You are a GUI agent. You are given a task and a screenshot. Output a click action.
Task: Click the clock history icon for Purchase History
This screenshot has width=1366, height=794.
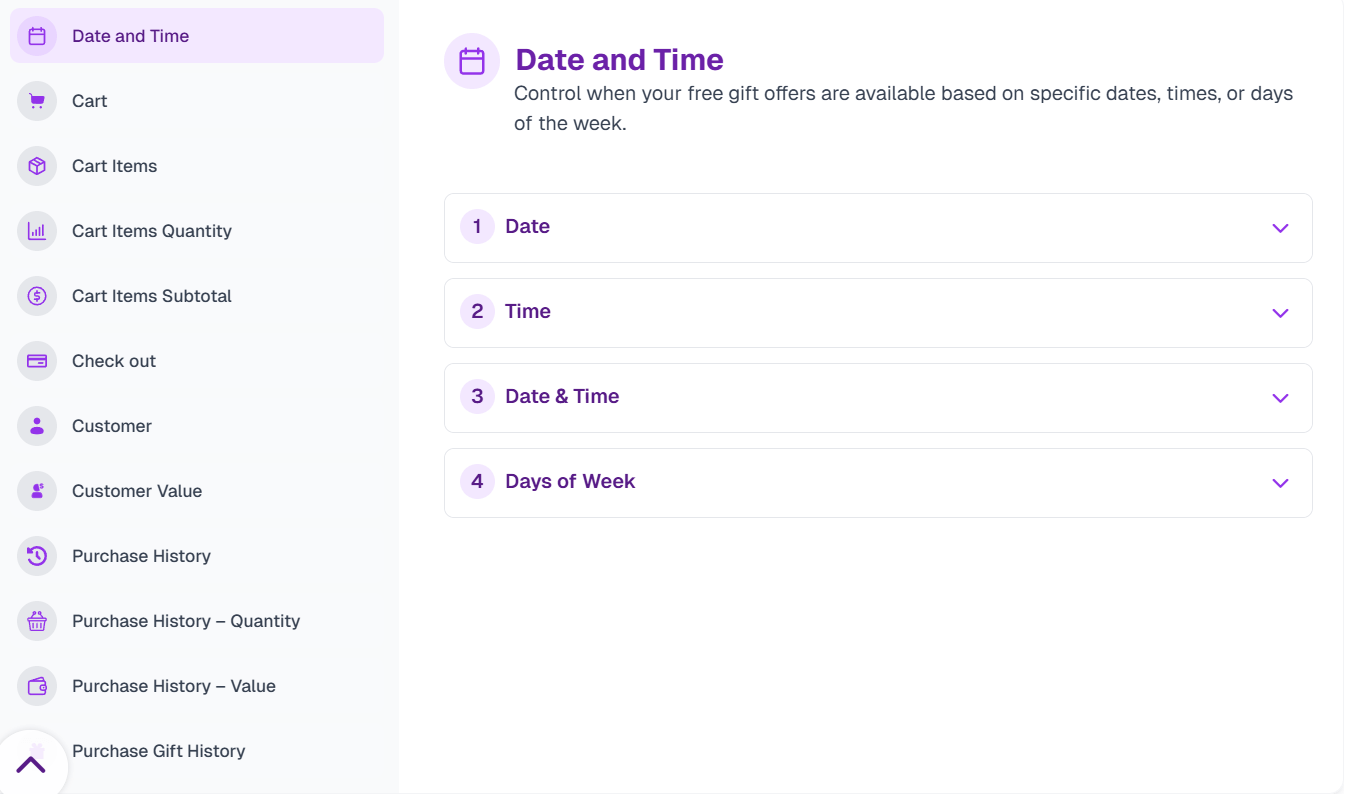point(37,556)
